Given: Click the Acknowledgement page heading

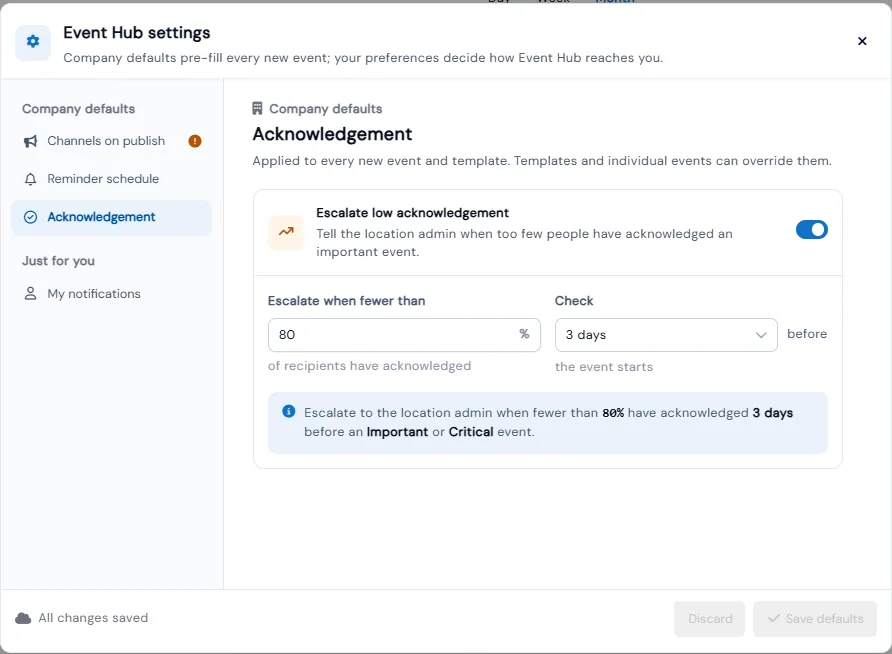Looking at the screenshot, I should (x=332, y=134).
